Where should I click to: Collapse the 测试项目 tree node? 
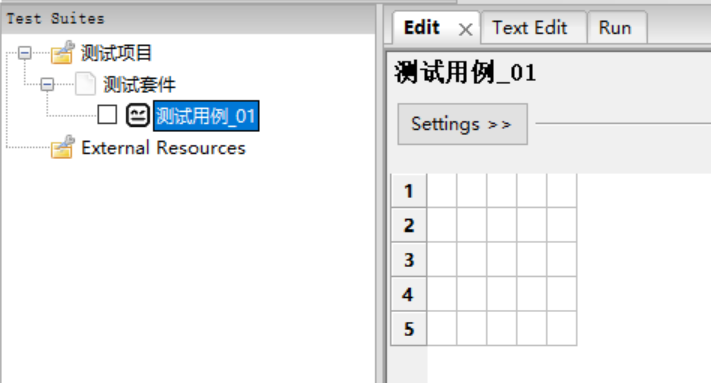[25, 53]
